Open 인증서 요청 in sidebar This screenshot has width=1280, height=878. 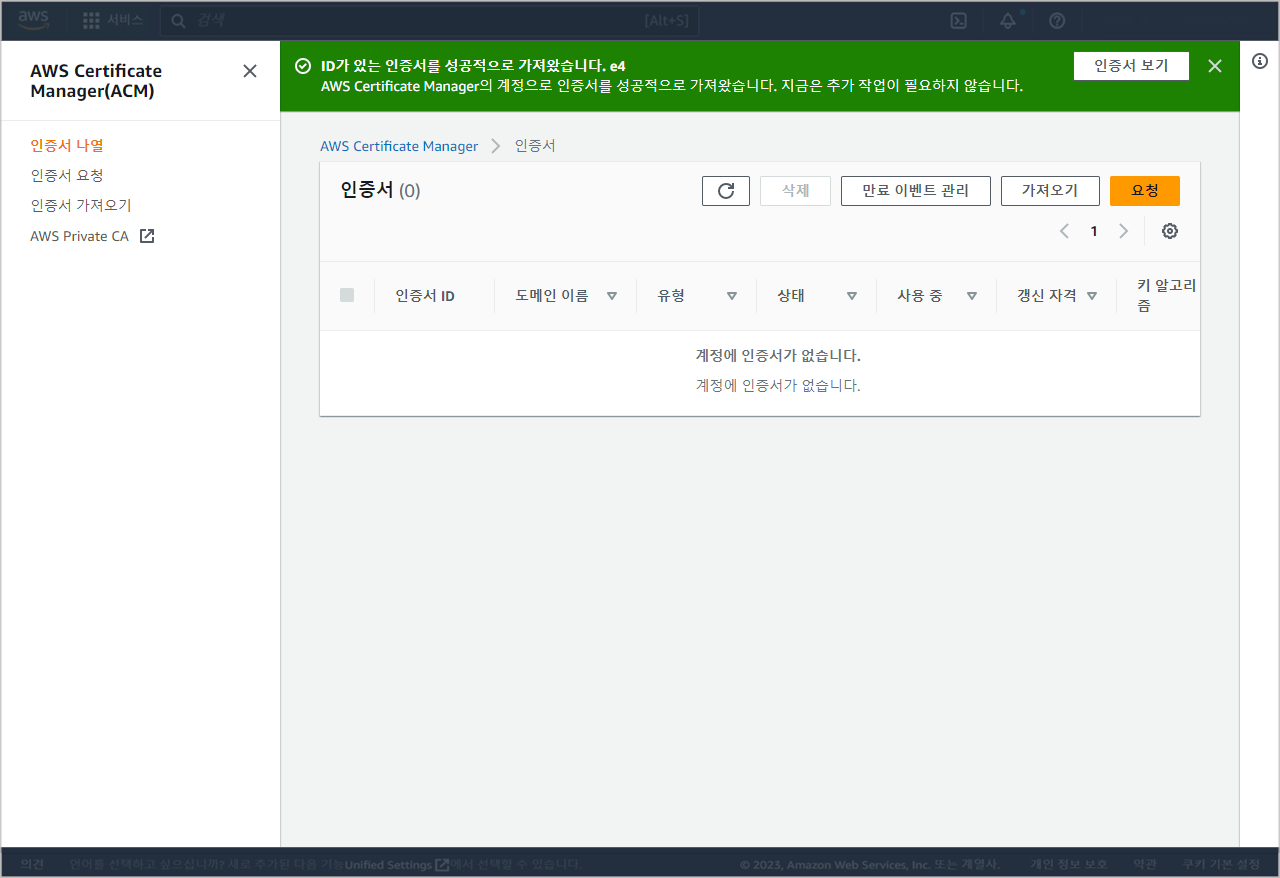(67, 175)
